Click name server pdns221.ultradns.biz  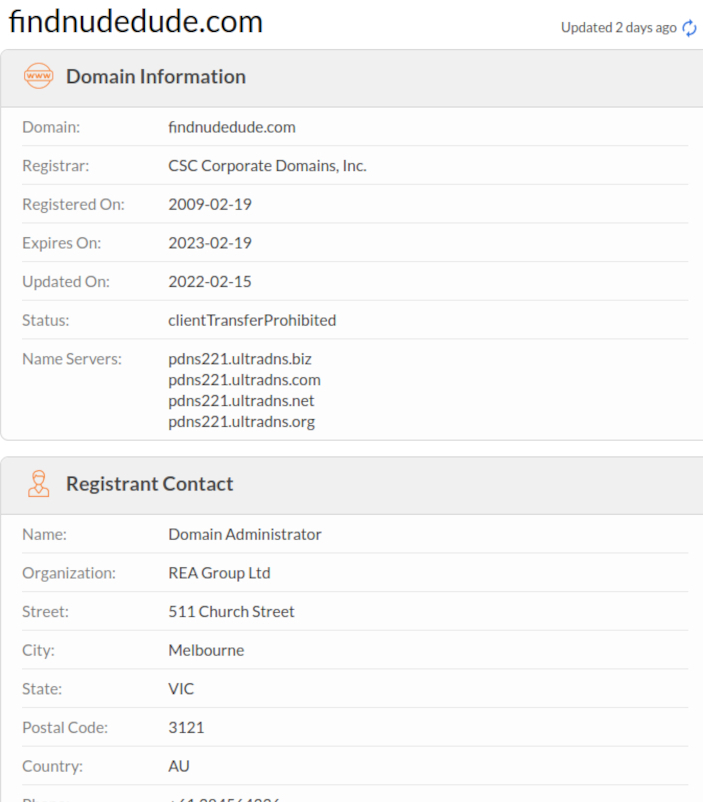pyautogui.click(x=240, y=358)
